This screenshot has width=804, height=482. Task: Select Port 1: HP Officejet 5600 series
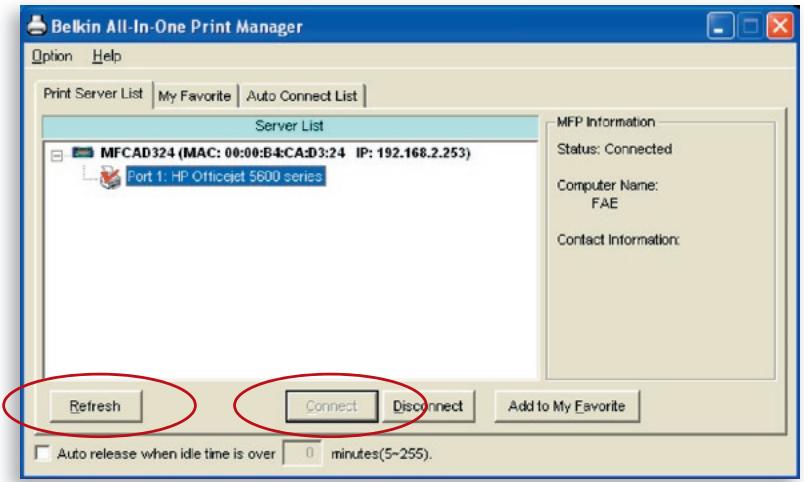coord(226,176)
